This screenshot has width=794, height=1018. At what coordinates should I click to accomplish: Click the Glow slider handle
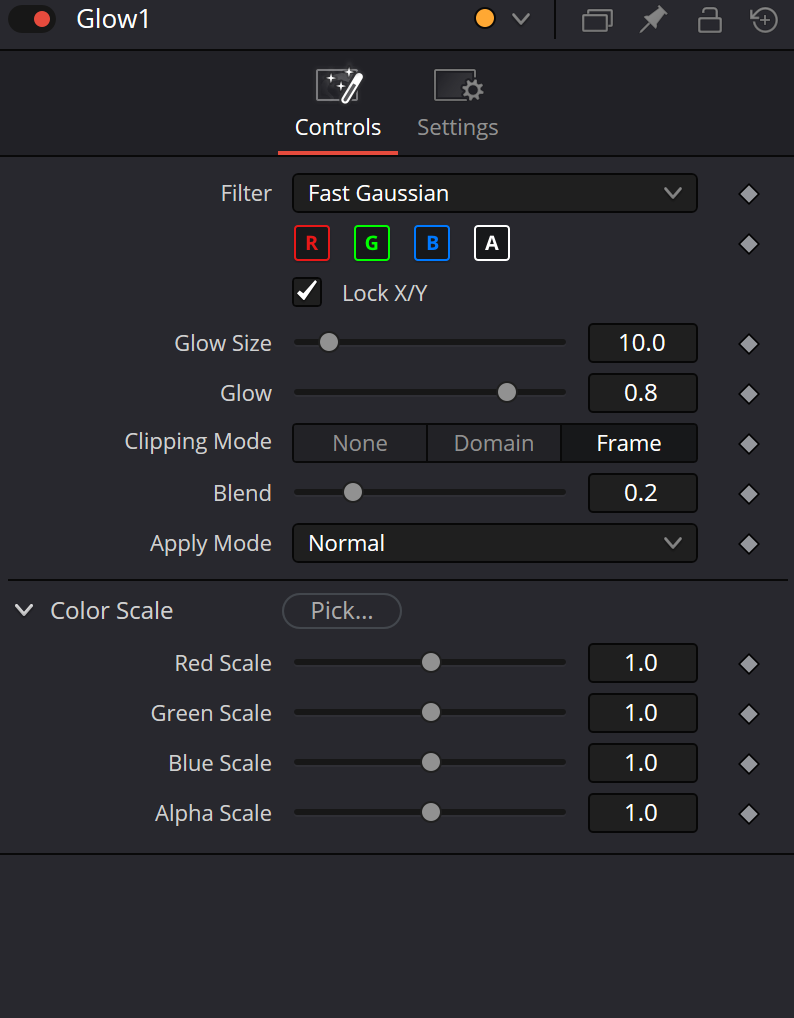(x=506, y=392)
